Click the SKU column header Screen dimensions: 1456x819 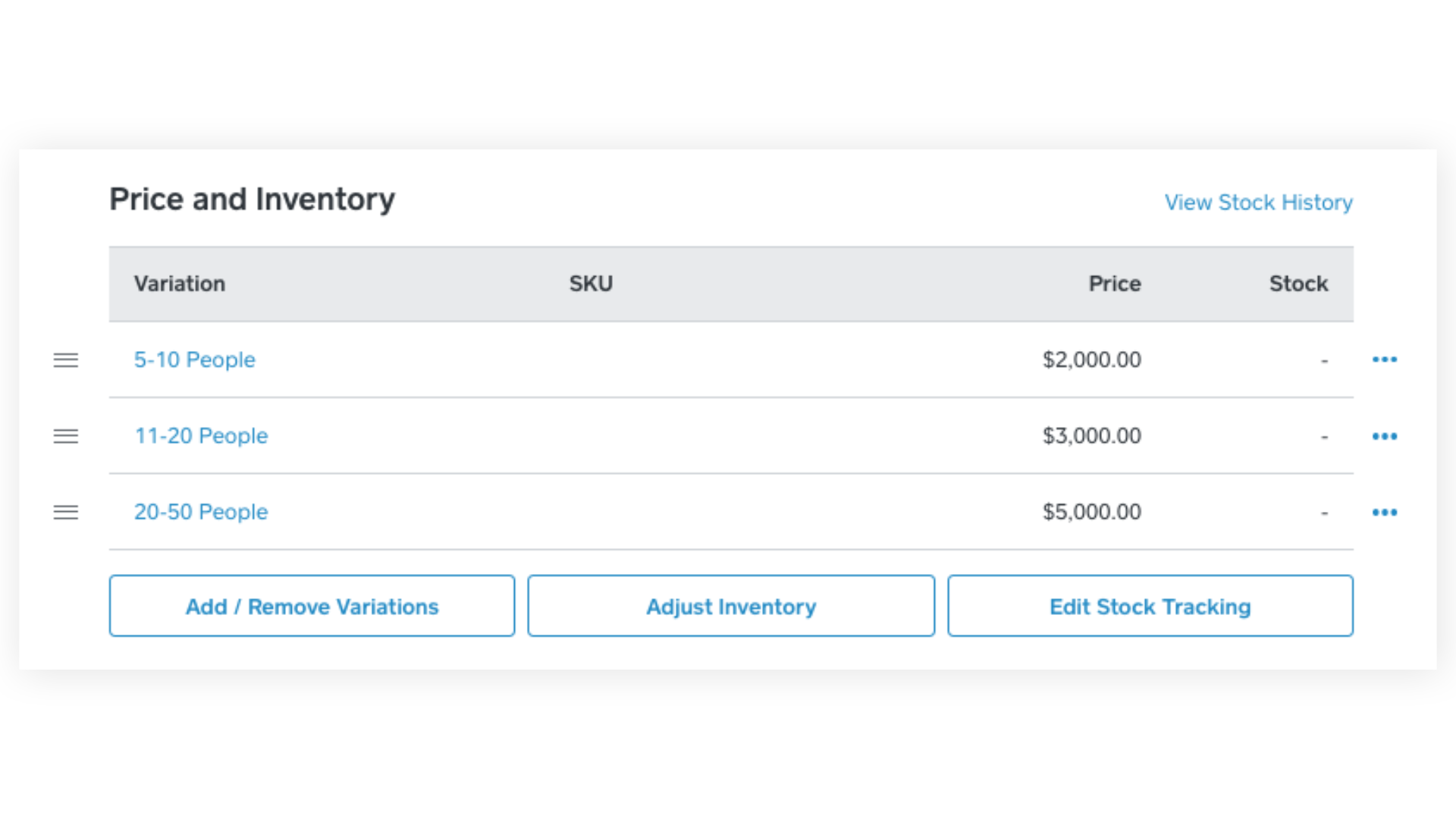click(x=591, y=284)
